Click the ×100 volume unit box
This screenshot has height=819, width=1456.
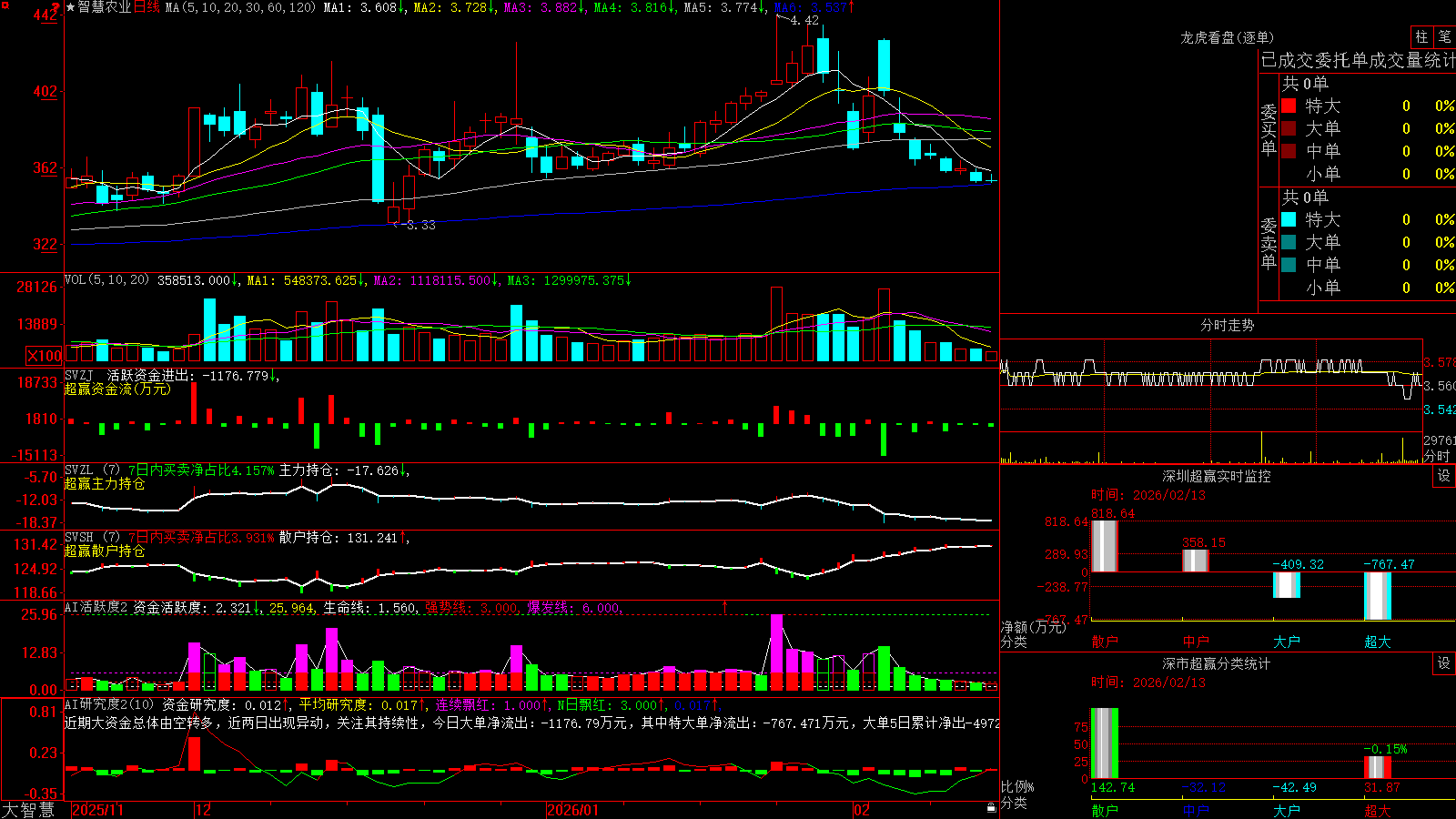click(x=44, y=357)
